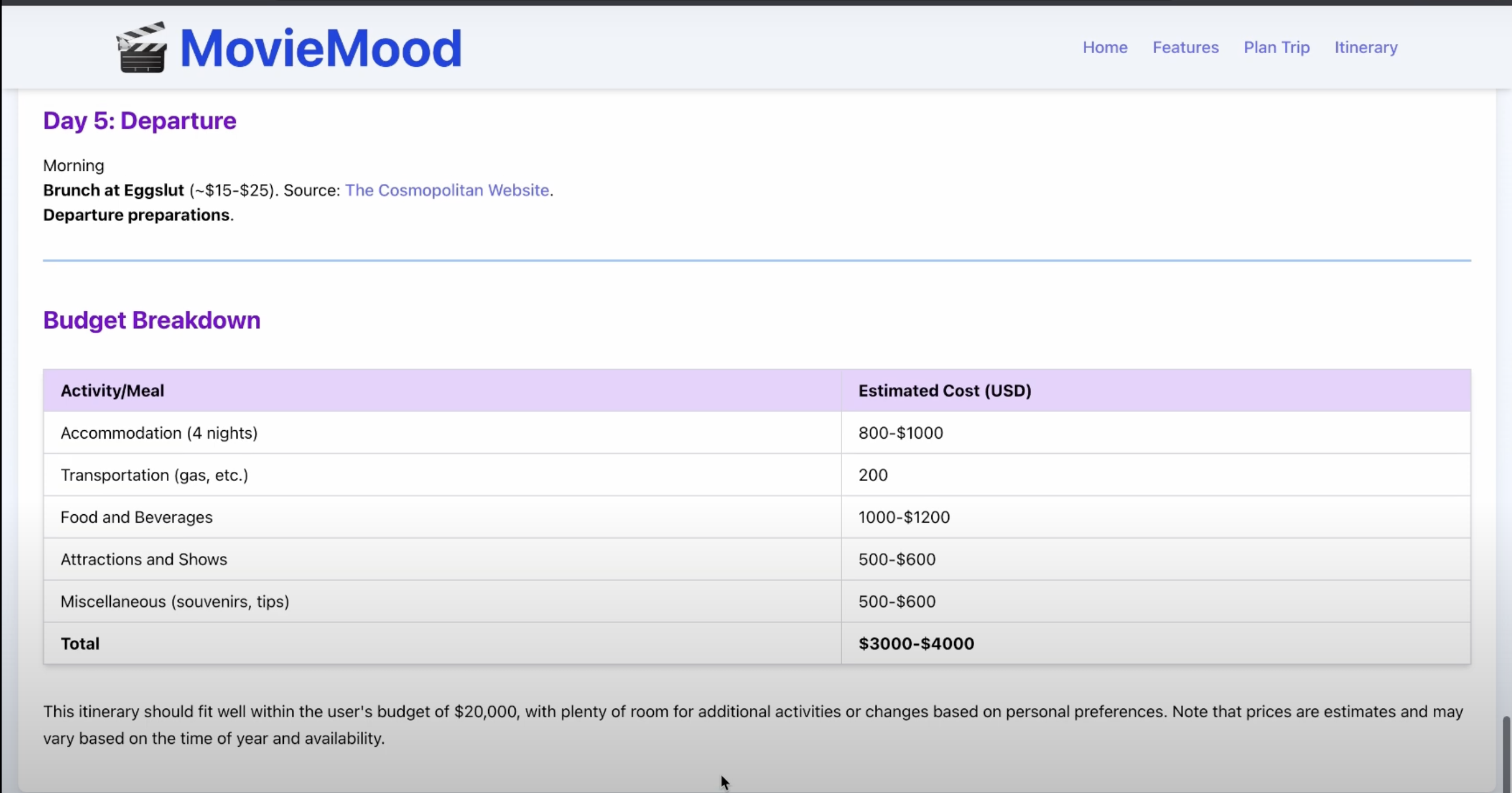
Task: Click the Activity/Meal column header
Action: (112, 391)
